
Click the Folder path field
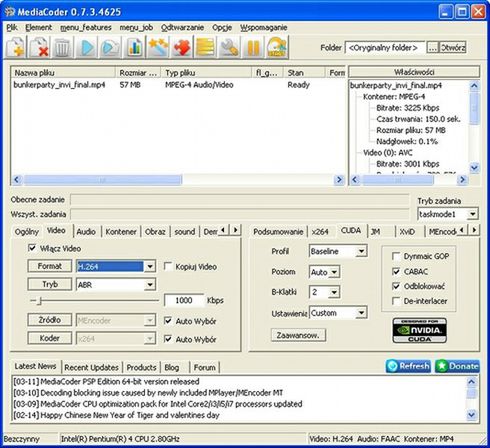(x=385, y=48)
